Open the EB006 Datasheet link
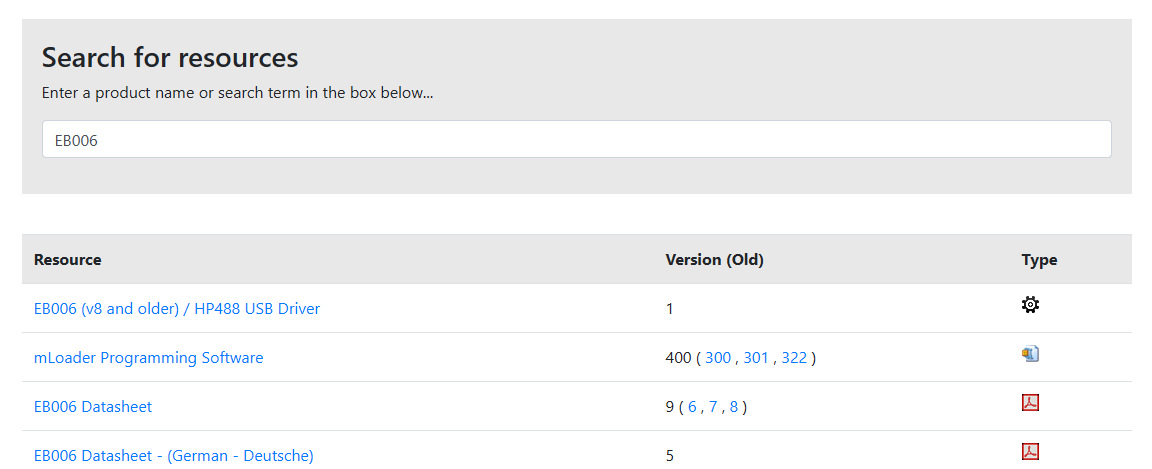 [93, 407]
